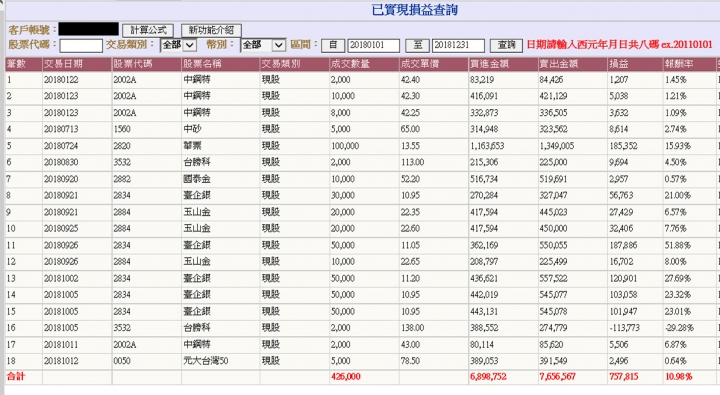720x395 pixels.
Task: Click price cell 113.00
Action: tap(412, 163)
